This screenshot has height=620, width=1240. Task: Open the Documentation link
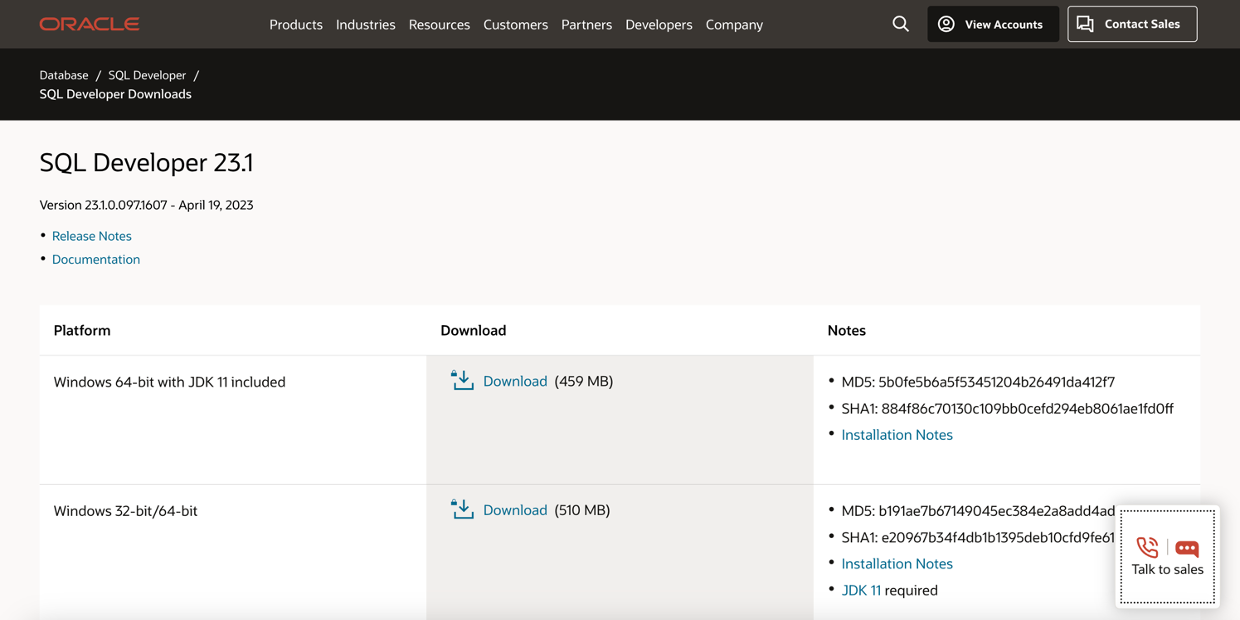coord(95,259)
